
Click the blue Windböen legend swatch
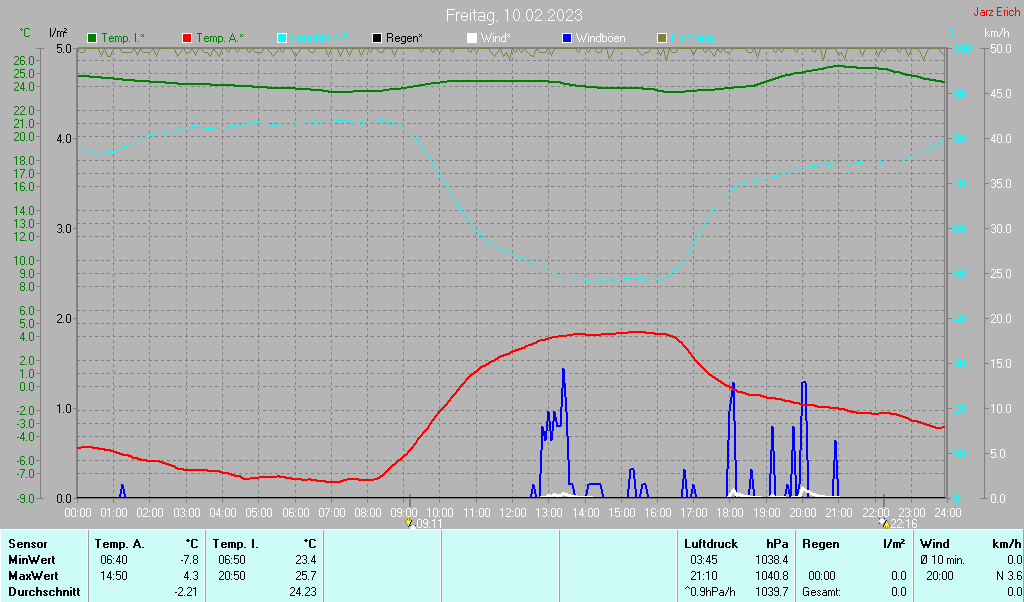(x=566, y=39)
